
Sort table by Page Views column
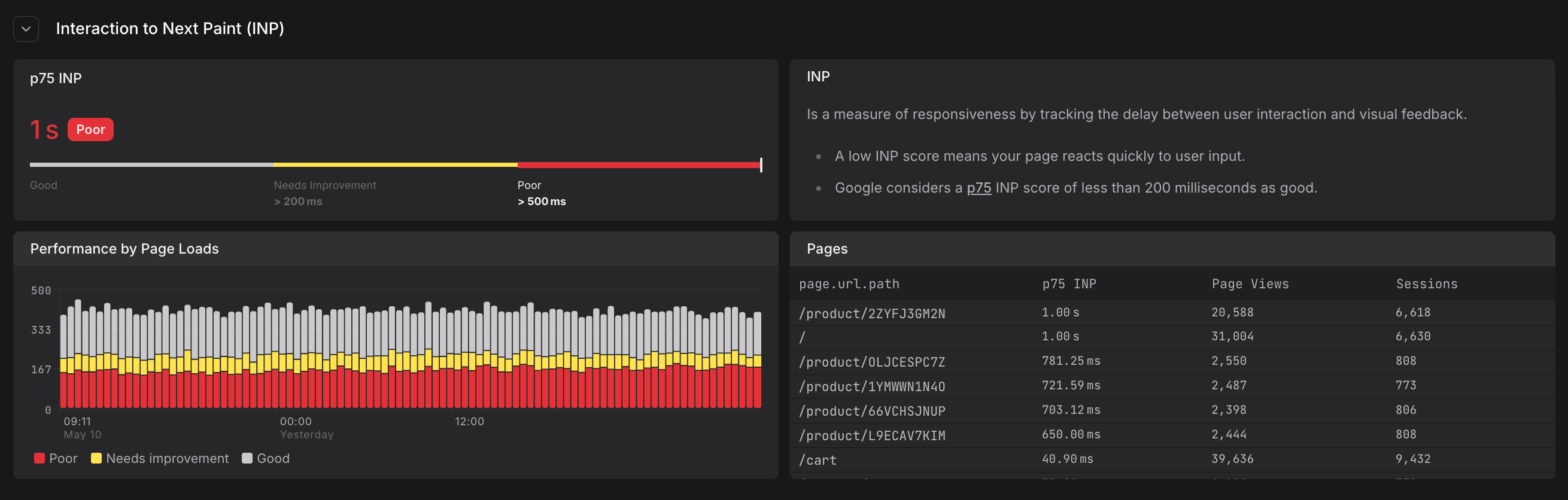(x=1250, y=284)
